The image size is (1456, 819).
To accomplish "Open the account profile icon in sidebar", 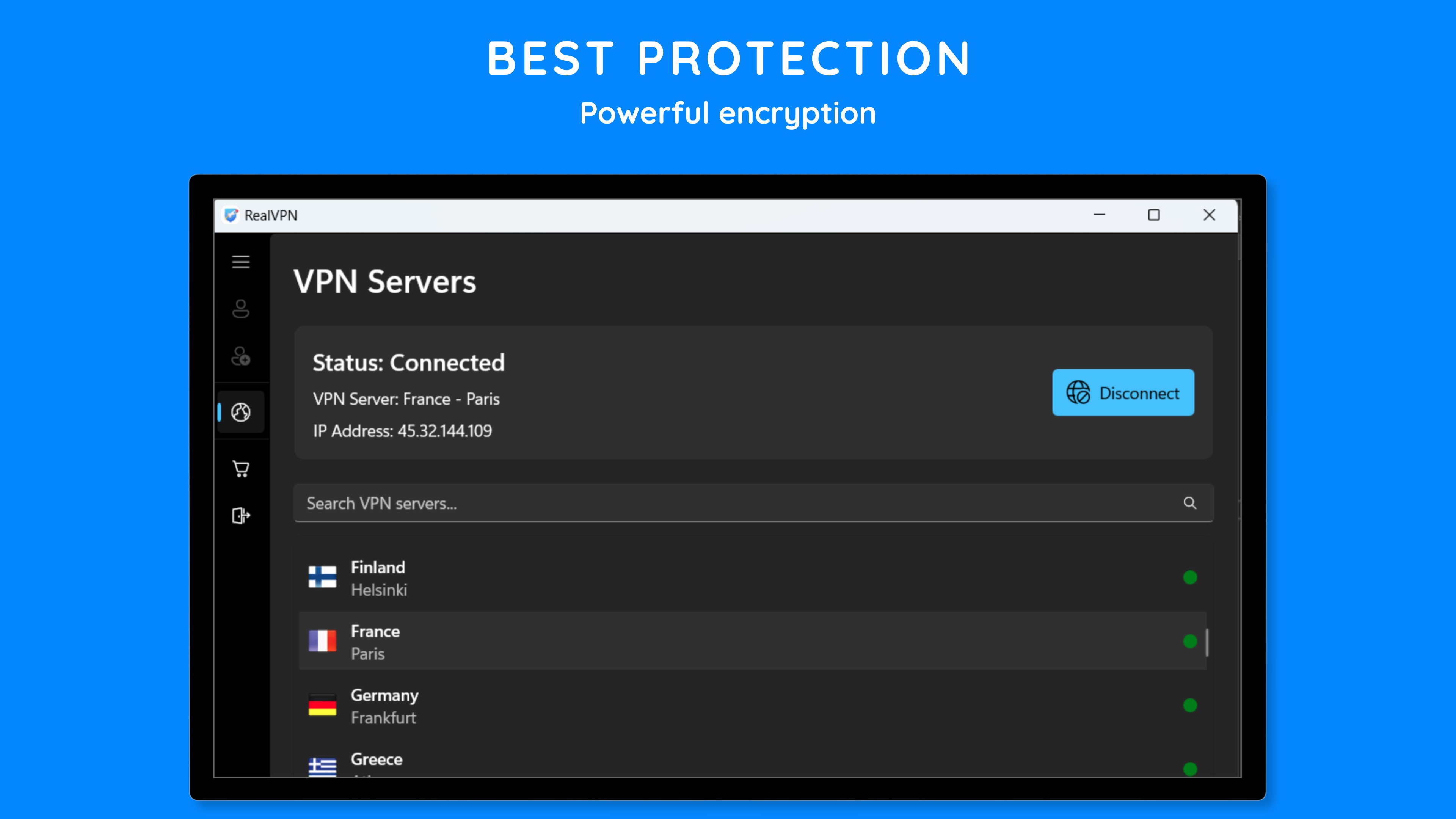I will (x=241, y=309).
